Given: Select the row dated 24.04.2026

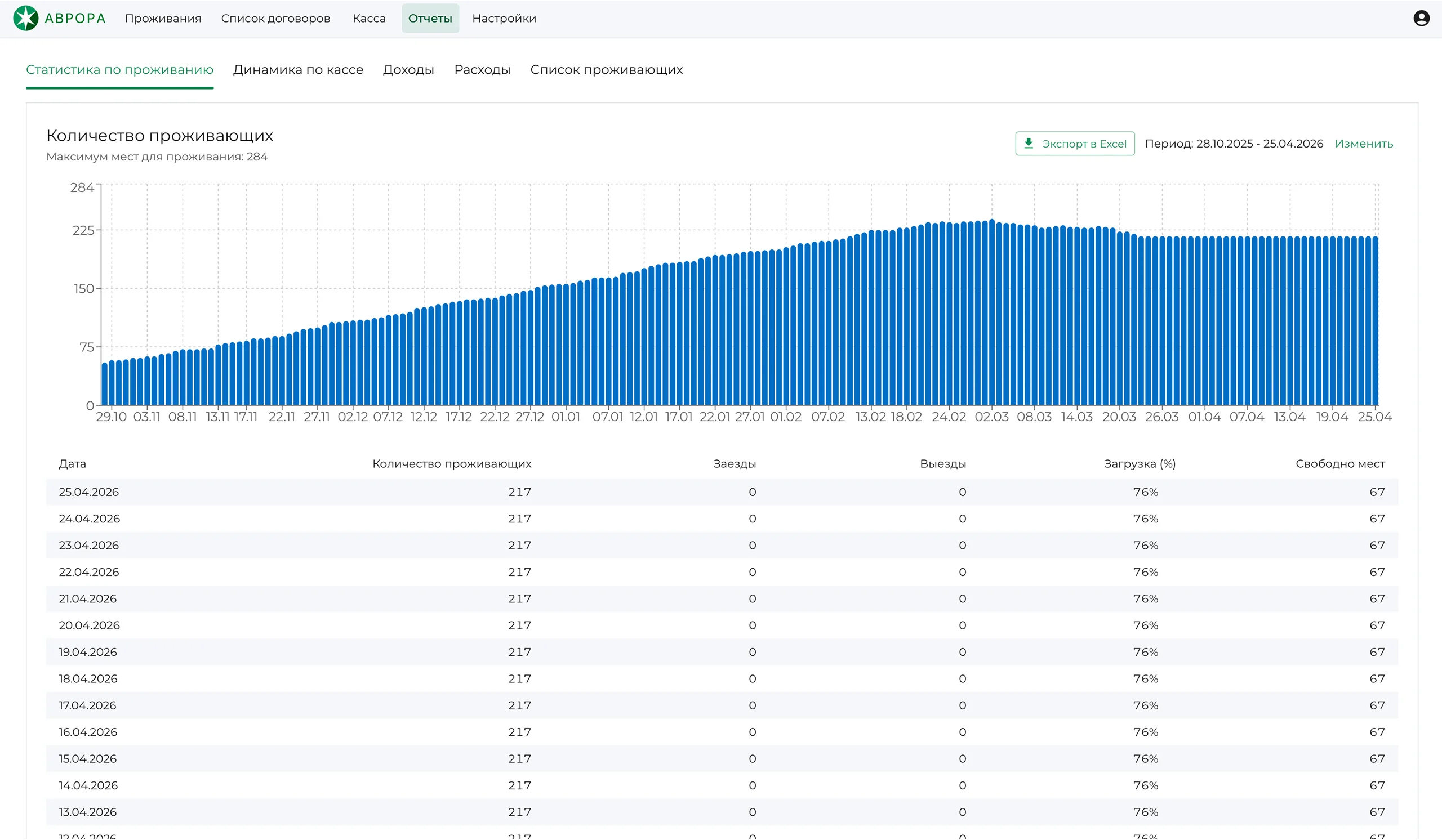Looking at the screenshot, I should (x=722, y=519).
